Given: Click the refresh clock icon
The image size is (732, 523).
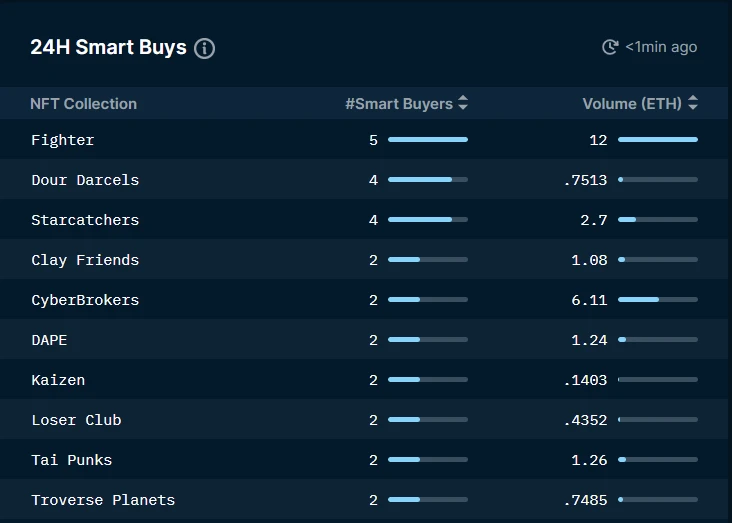Looking at the screenshot, I should [610, 47].
